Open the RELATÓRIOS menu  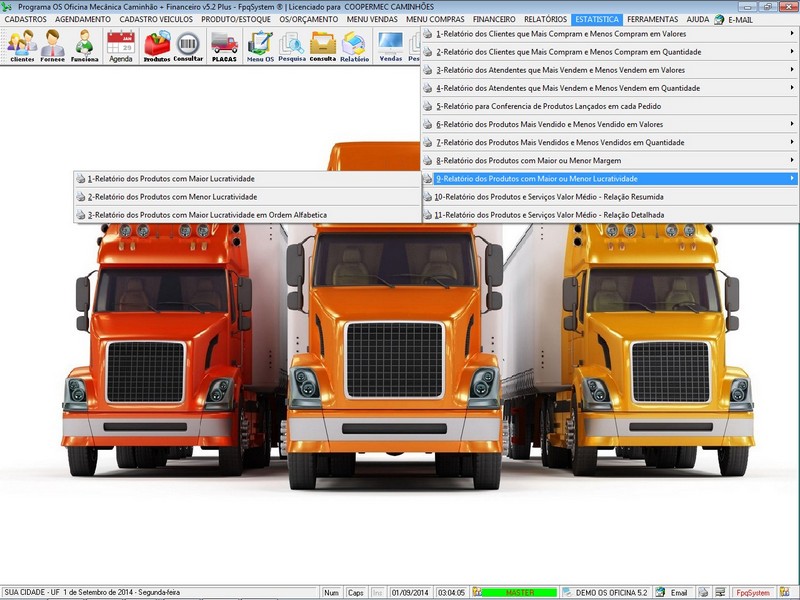pyautogui.click(x=545, y=19)
